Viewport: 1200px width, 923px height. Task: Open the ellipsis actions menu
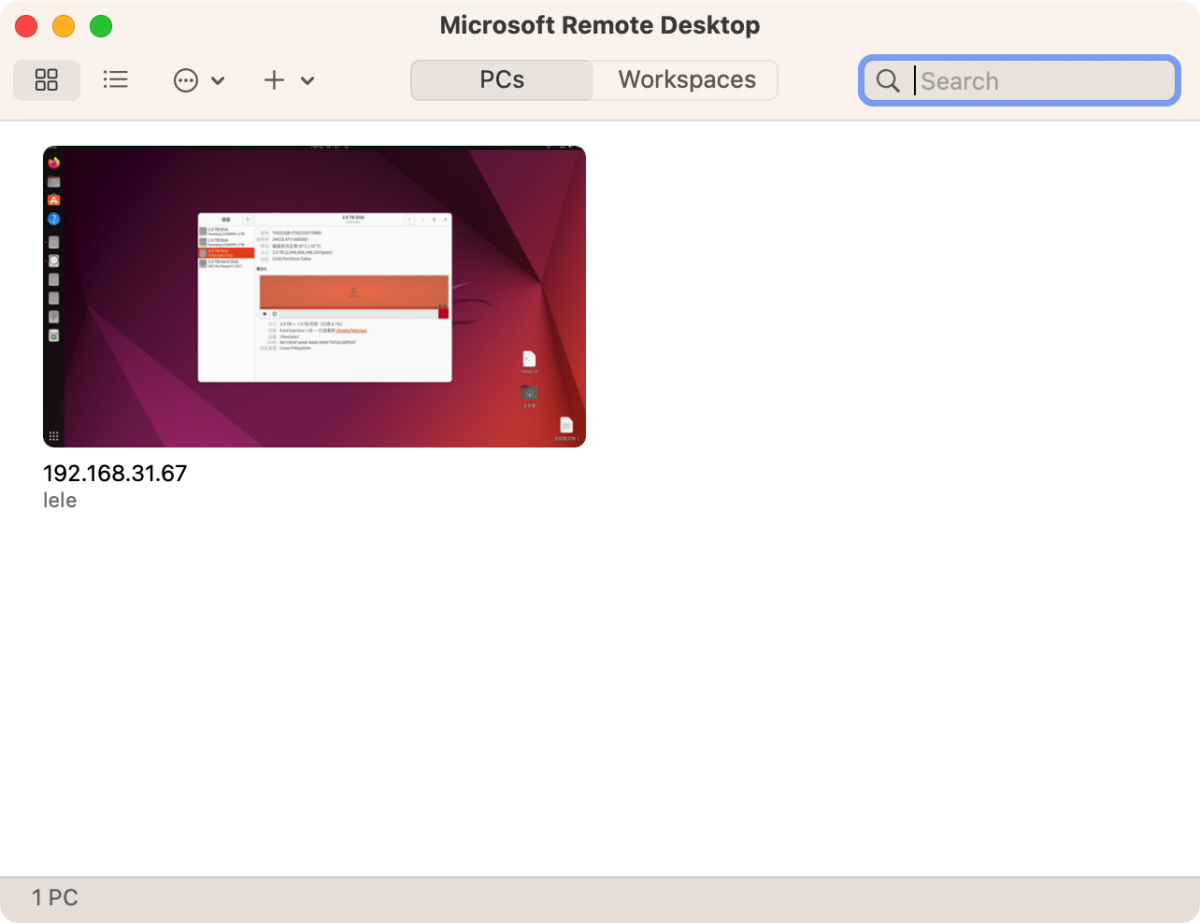199,81
